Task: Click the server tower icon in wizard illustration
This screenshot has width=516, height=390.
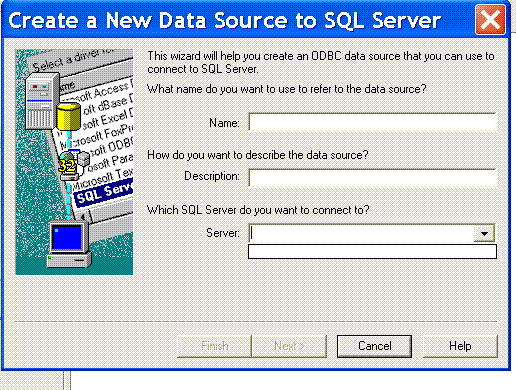Action: 41,102
